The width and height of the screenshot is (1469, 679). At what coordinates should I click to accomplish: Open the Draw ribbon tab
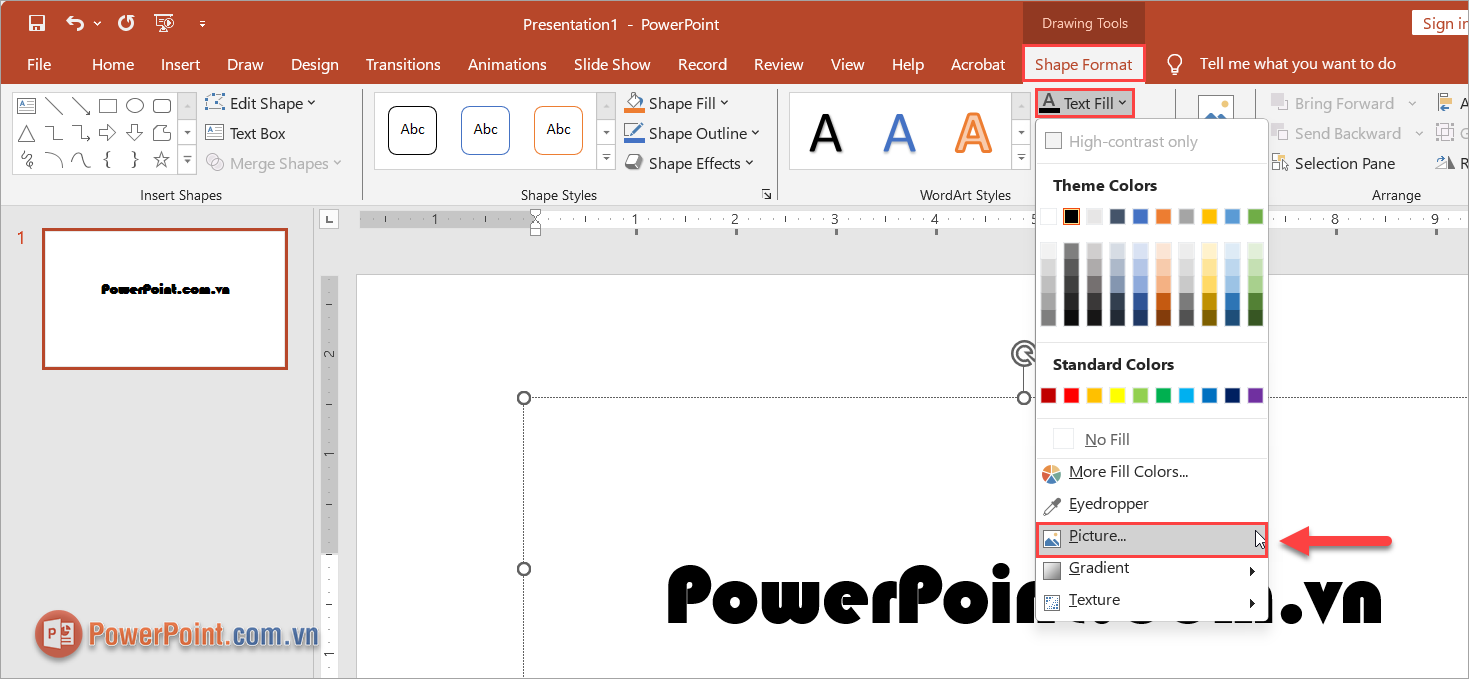(x=245, y=63)
